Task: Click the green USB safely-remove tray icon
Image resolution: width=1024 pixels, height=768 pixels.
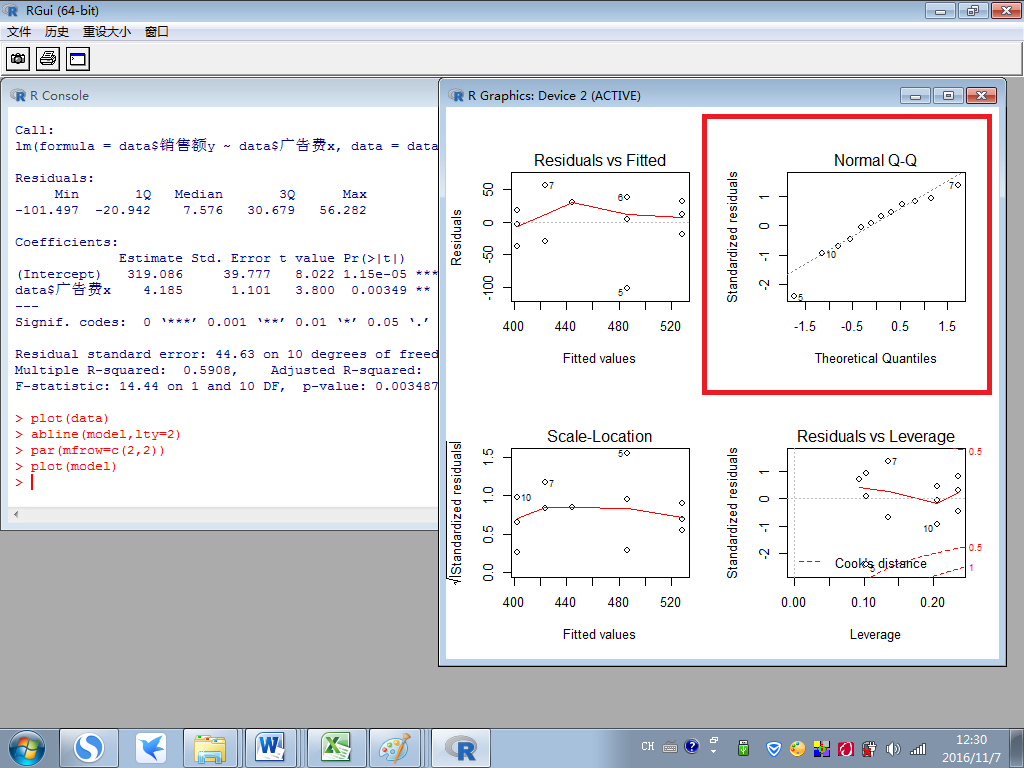Action: [743, 748]
